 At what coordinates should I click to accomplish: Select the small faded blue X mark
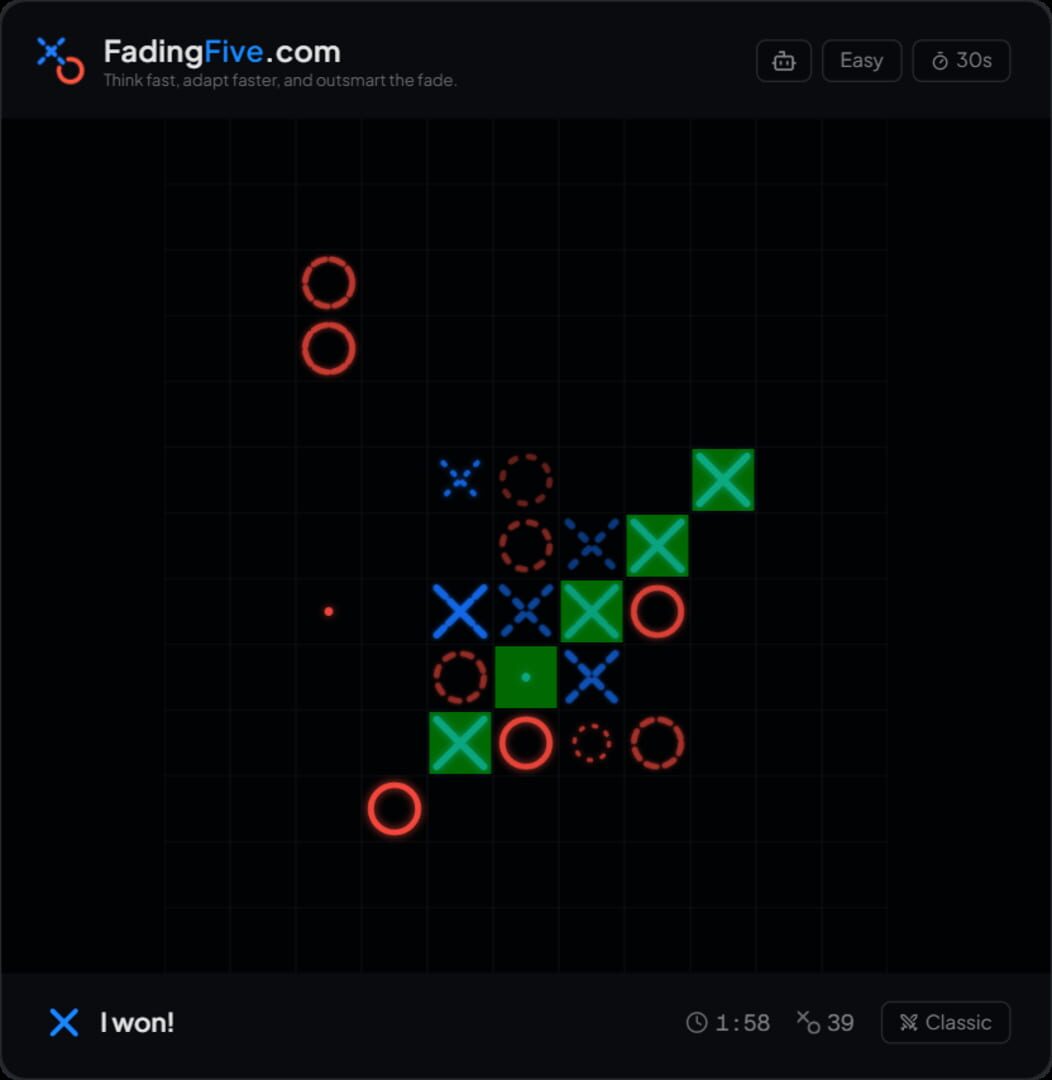tap(459, 479)
